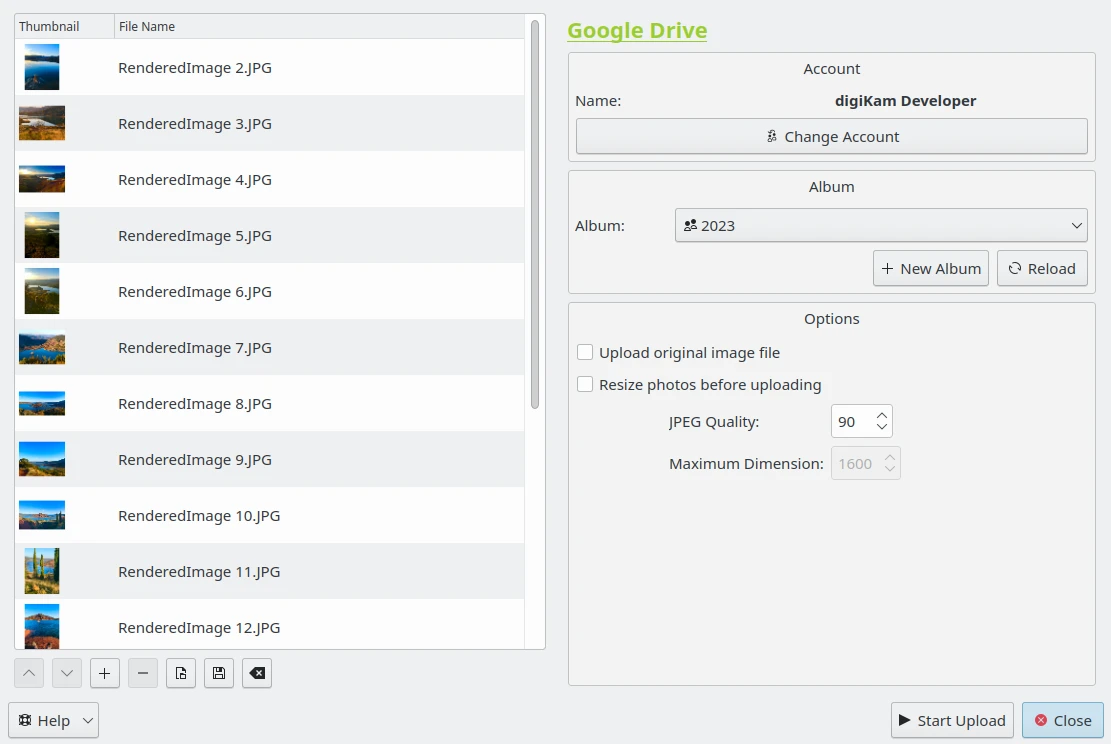Click the Change Account button
Screen dimensions: 1111x744
click(x=831, y=136)
